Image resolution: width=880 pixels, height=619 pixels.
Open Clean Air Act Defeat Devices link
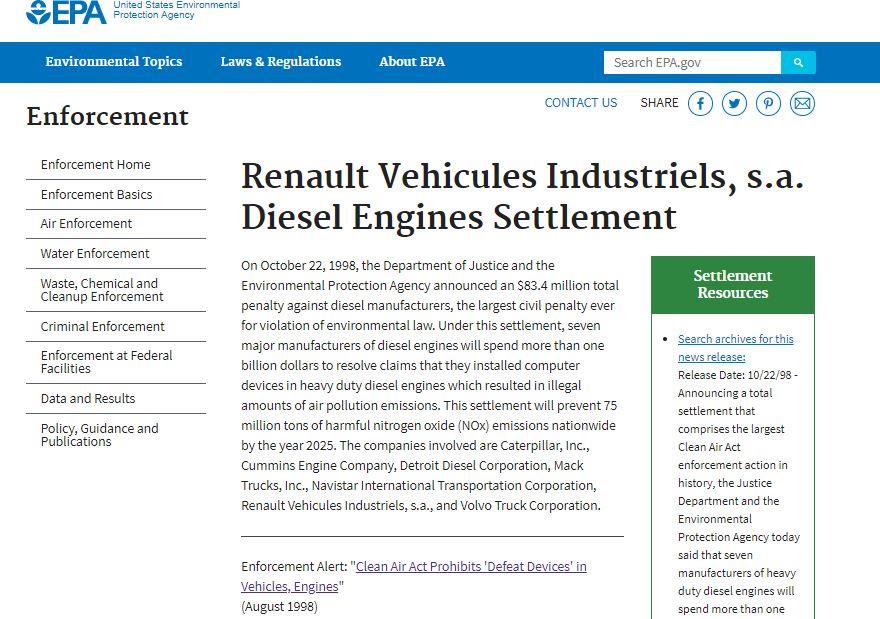[414, 576]
